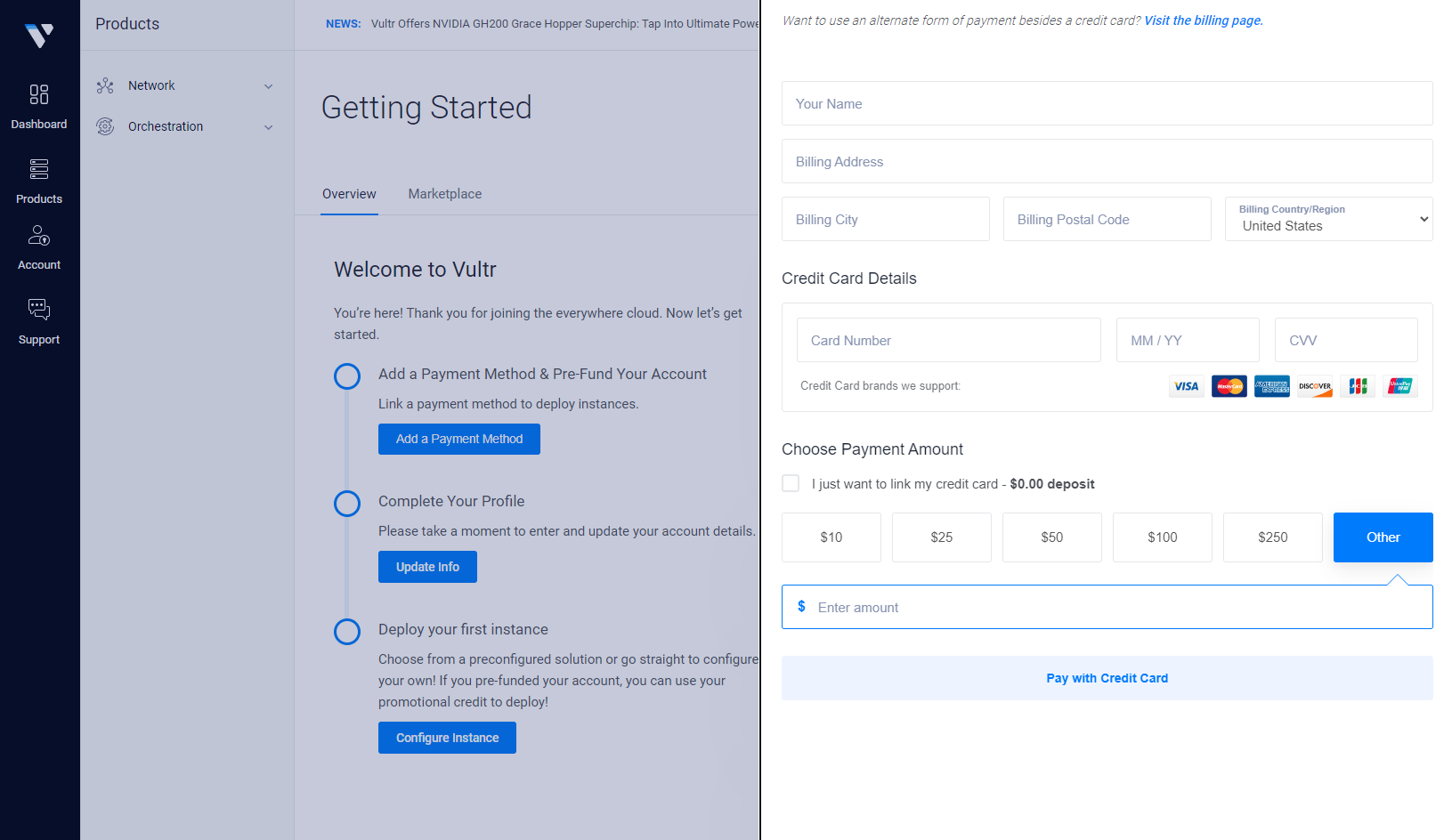Expand the Orchestration menu chevron
Viewport: 1452px width, 840px height.
click(268, 127)
